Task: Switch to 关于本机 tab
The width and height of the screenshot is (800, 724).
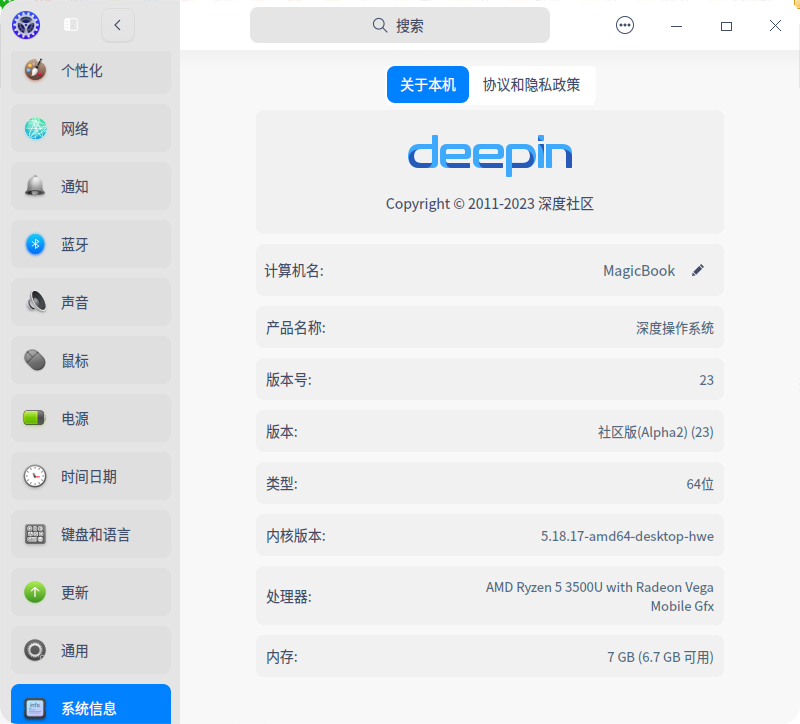Action: [x=428, y=85]
